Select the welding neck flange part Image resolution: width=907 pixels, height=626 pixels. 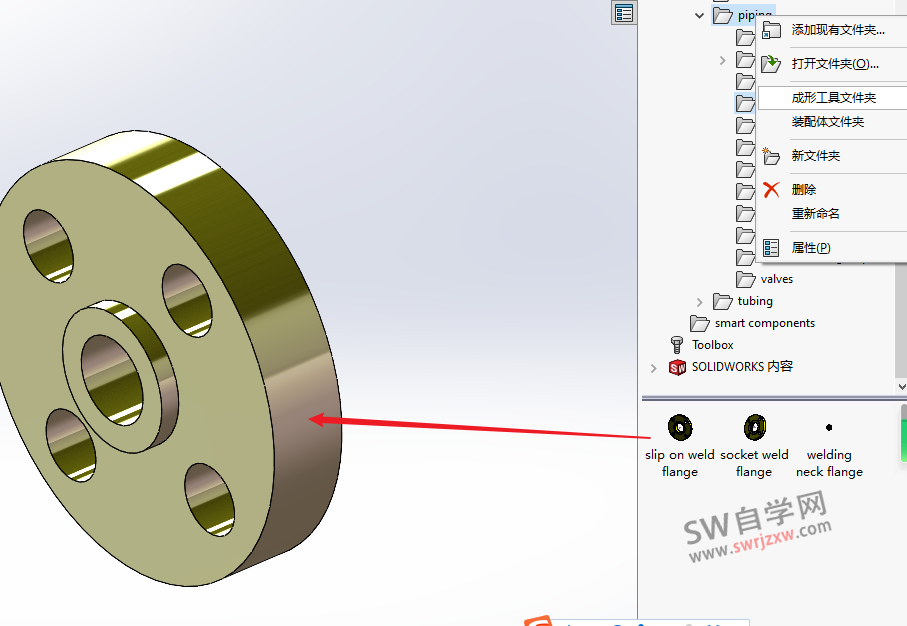[x=828, y=427]
